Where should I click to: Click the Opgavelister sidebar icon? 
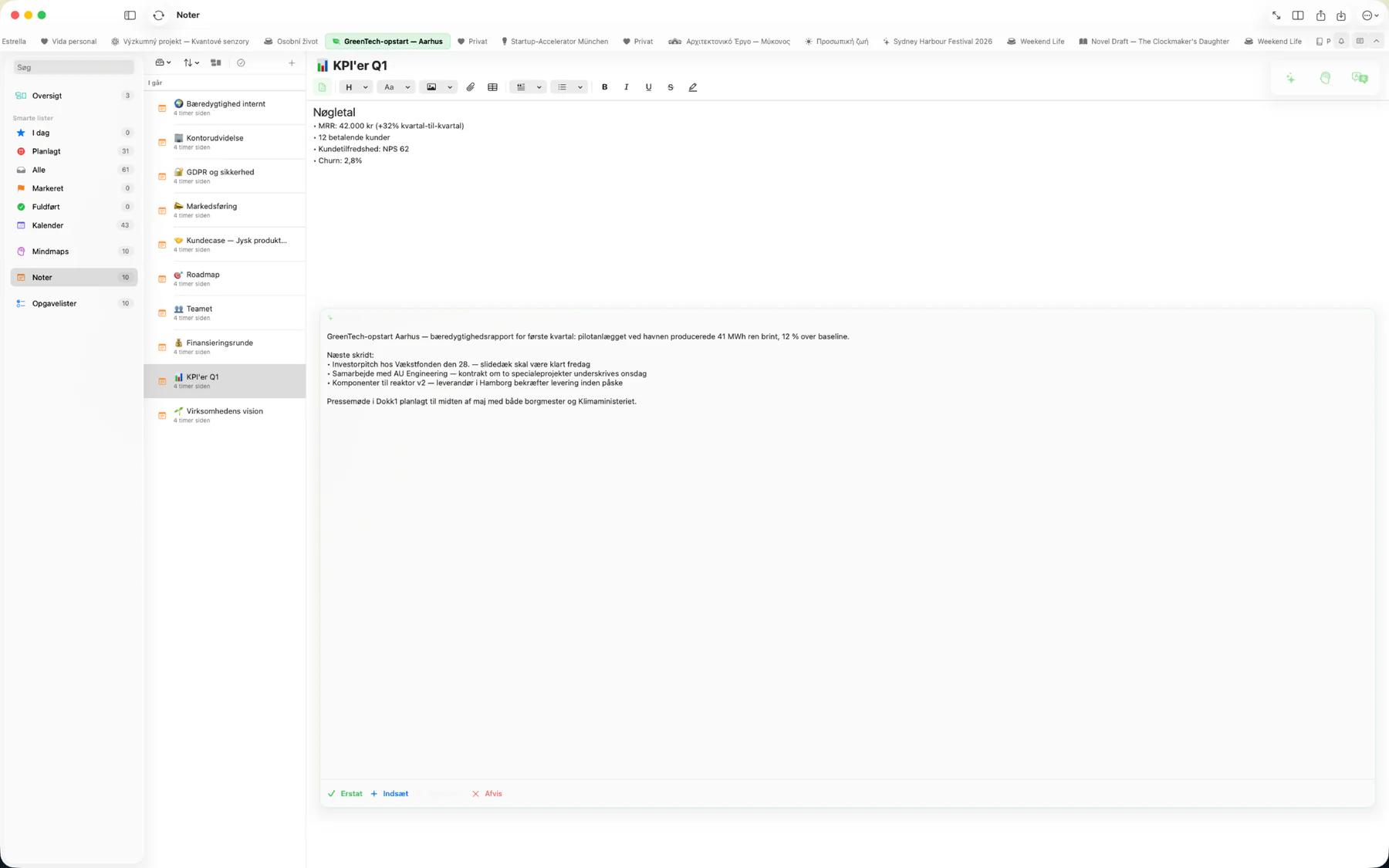[x=21, y=304]
